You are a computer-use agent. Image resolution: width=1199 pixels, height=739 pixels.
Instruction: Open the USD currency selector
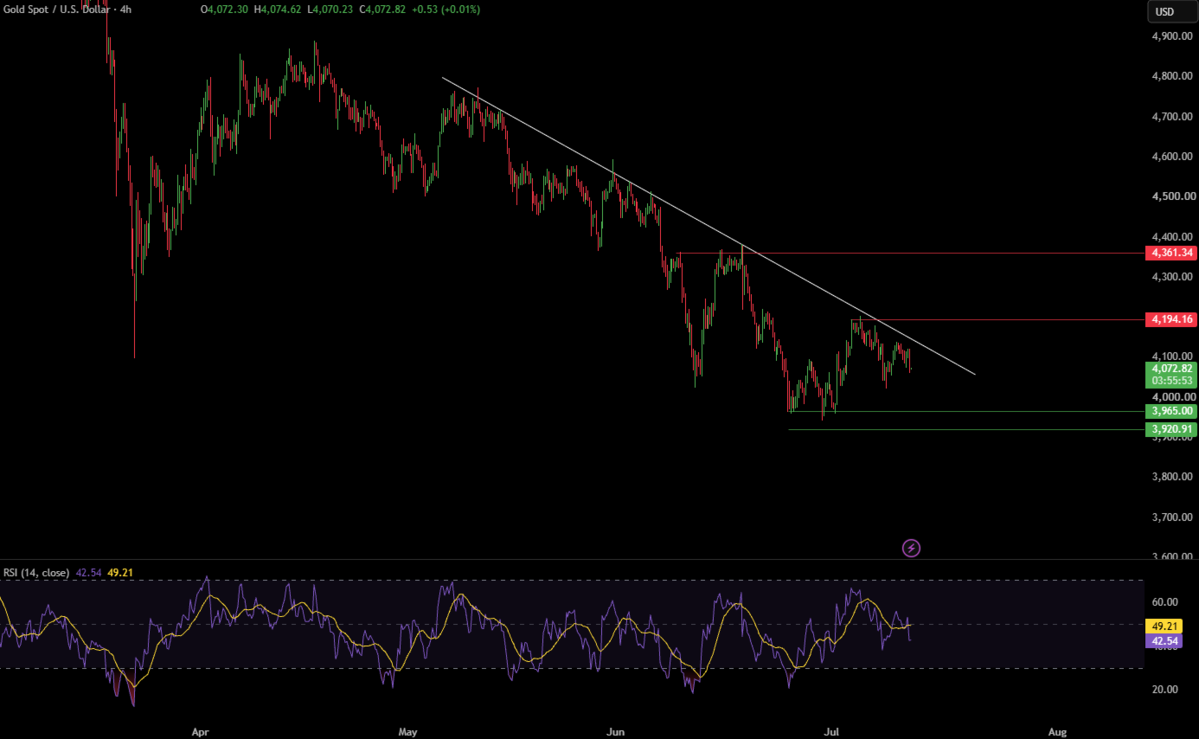point(1171,11)
